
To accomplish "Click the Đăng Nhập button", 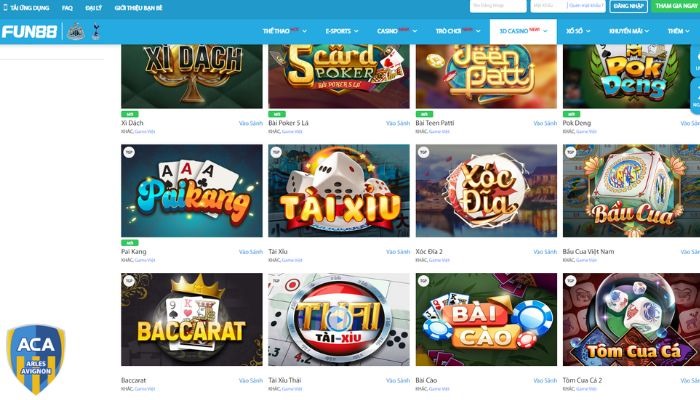I will (x=628, y=6).
